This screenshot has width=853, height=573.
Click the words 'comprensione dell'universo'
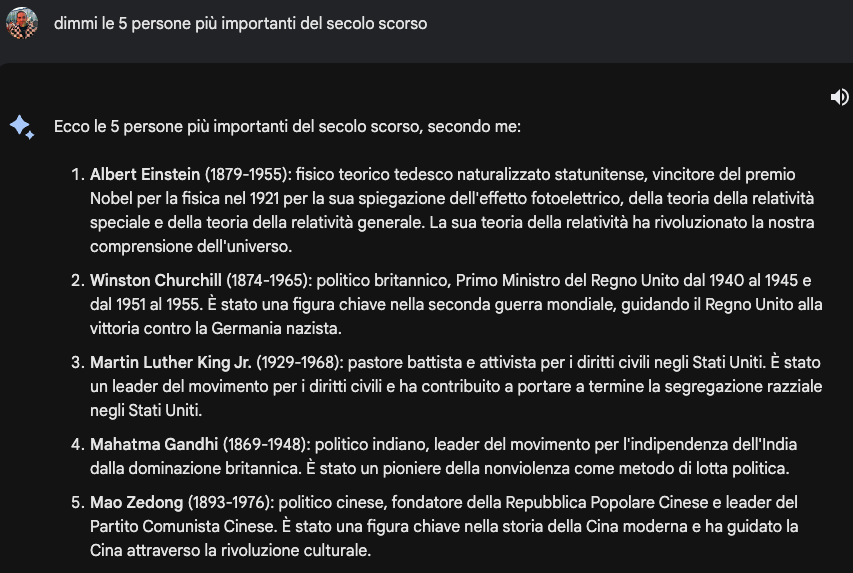191,247
